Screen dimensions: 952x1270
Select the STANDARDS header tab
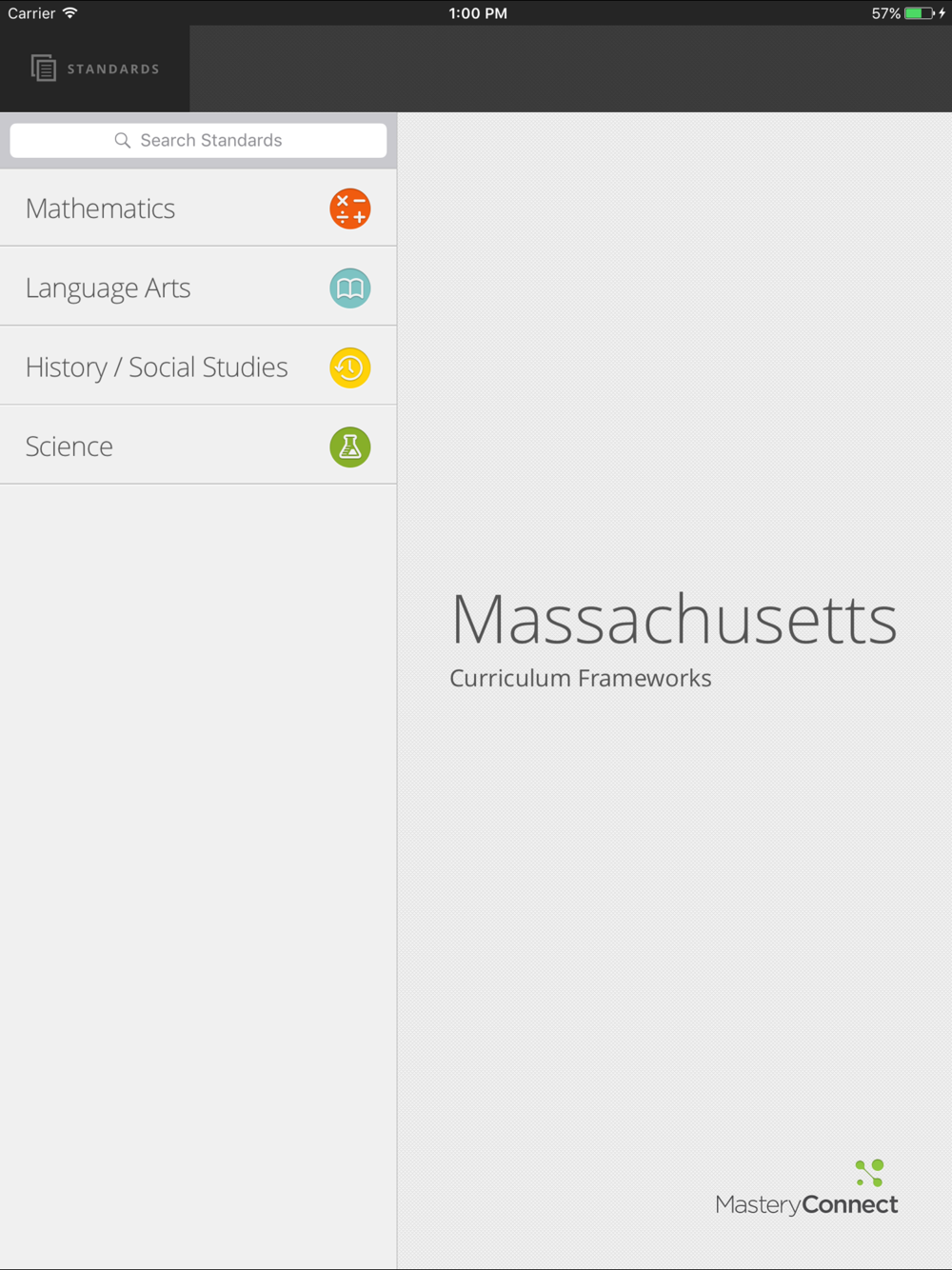(x=95, y=69)
